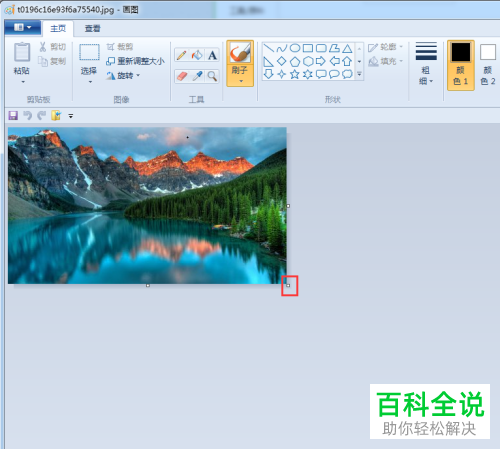Click the 复制 (Copy) button
The width and height of the screenshot is (500, 449).
click(53, 61)
